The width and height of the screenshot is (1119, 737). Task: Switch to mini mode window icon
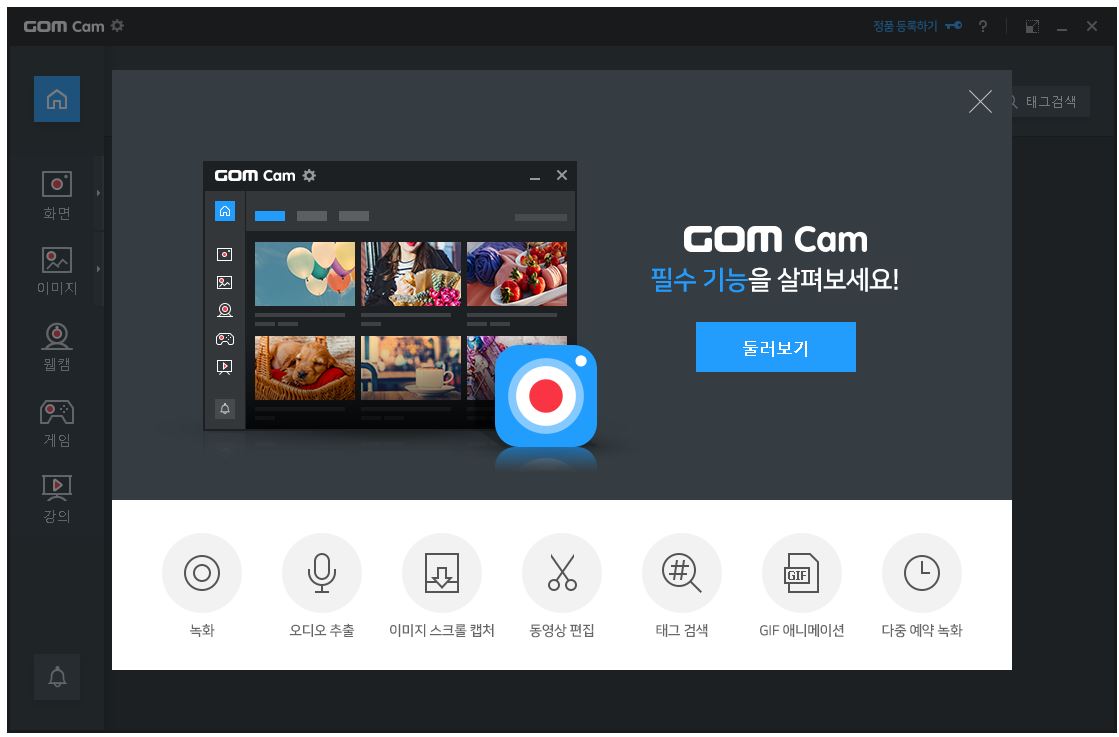(x=1032, y=26)
